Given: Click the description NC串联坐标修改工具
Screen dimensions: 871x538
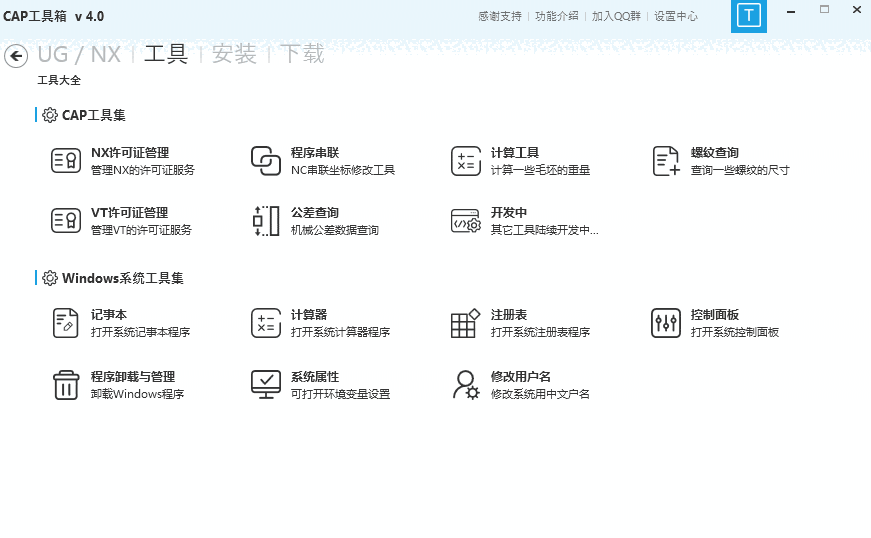Looking at the screenshot, I should pos(343,170).
